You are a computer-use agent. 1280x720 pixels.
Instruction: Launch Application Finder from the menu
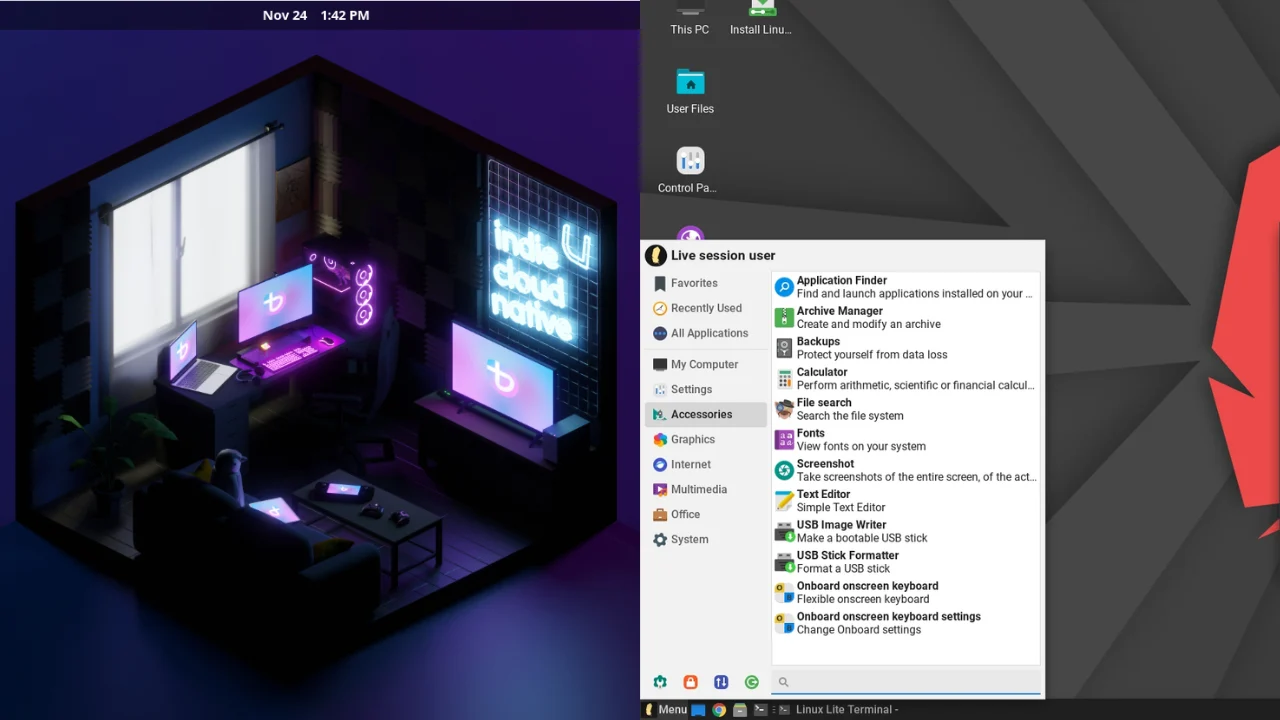[x=905, y=287]
